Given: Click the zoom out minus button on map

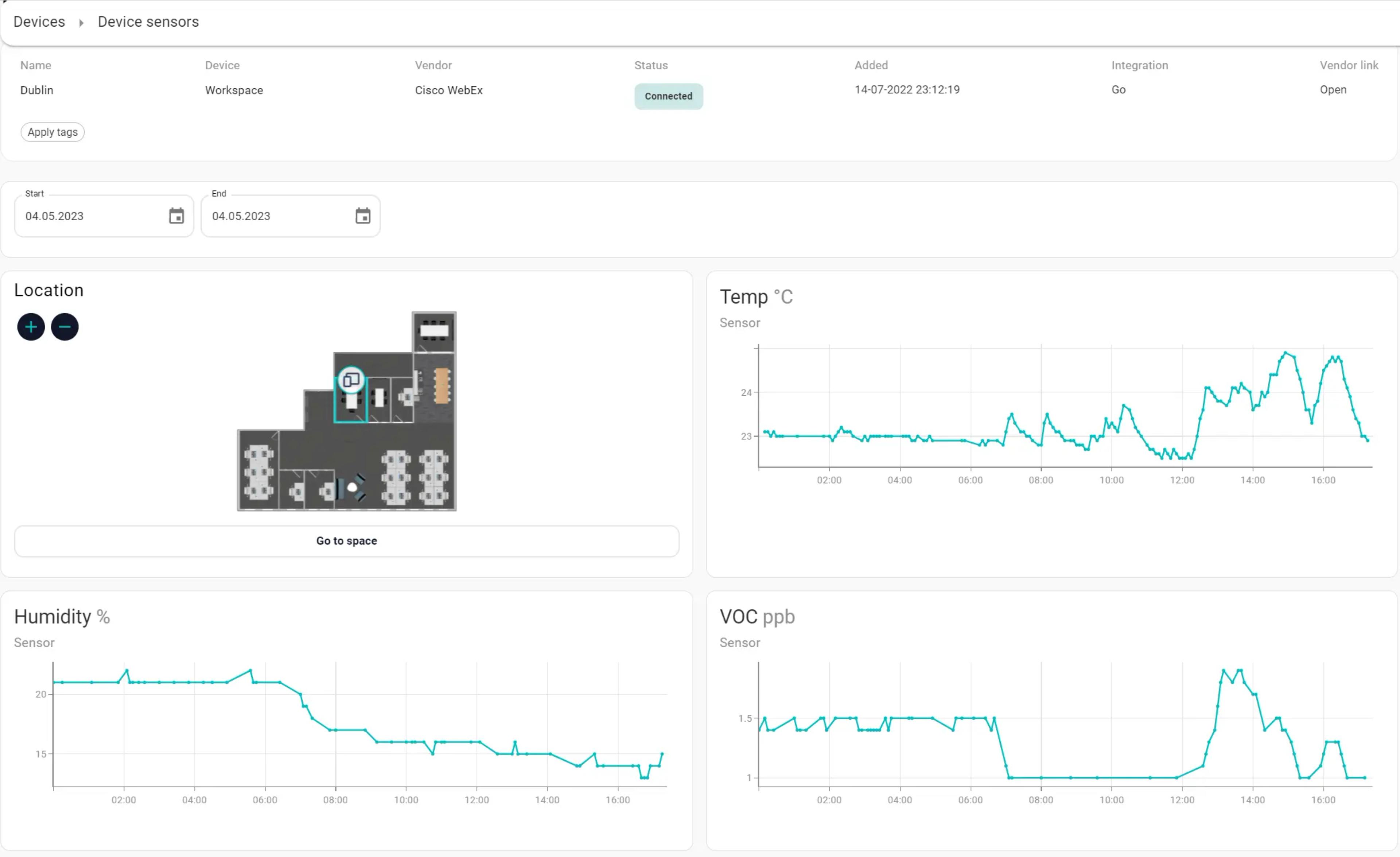Looking at the screenshot, I should pyautogui.click(x=65, y=327).
